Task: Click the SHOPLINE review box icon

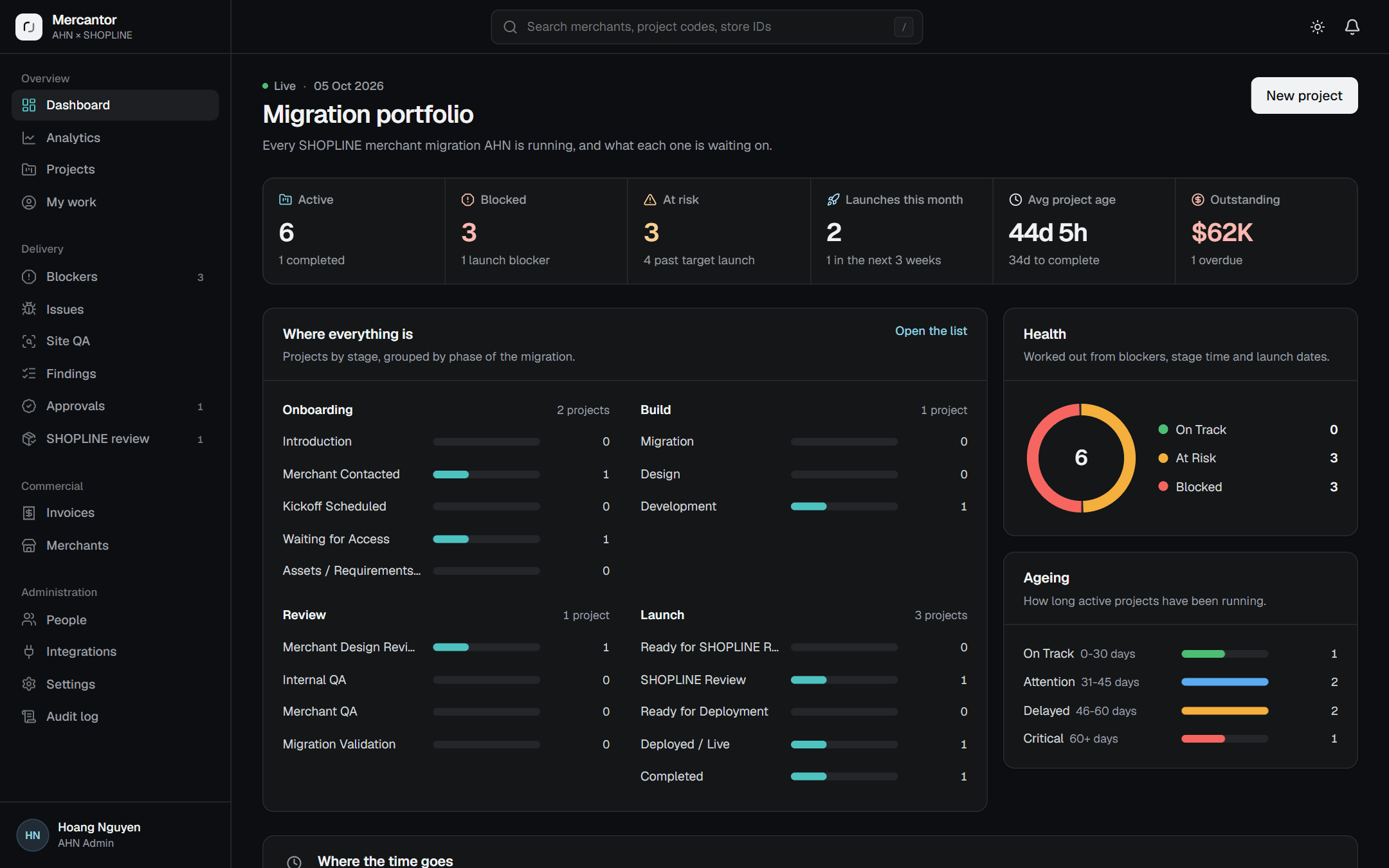Action: pos(29,439)
